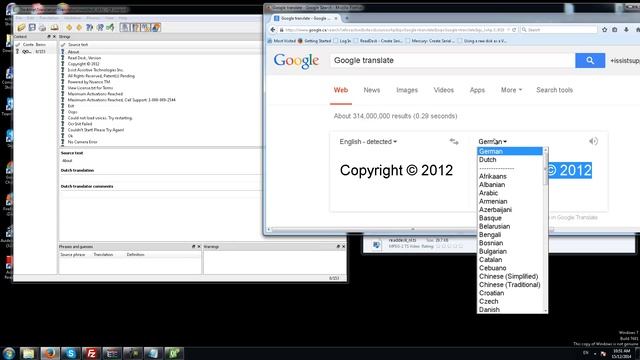640x360 pixels.
Task: Select Dutch in the language list
Action: (510, 160)
